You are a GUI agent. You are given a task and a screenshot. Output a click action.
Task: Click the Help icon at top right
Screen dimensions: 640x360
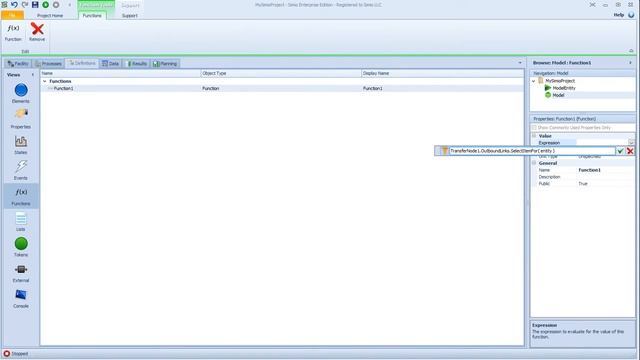pyautogui.click(x=631, y=15)
